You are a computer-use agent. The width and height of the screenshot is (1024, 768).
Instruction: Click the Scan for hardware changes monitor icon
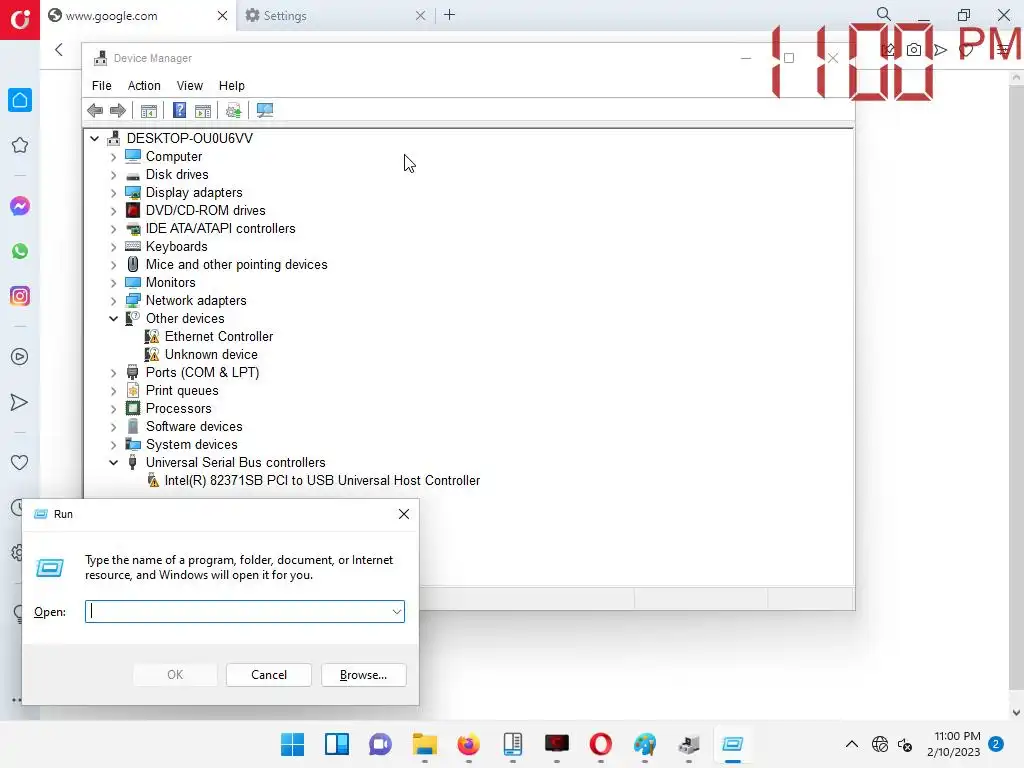click(264, 110)
